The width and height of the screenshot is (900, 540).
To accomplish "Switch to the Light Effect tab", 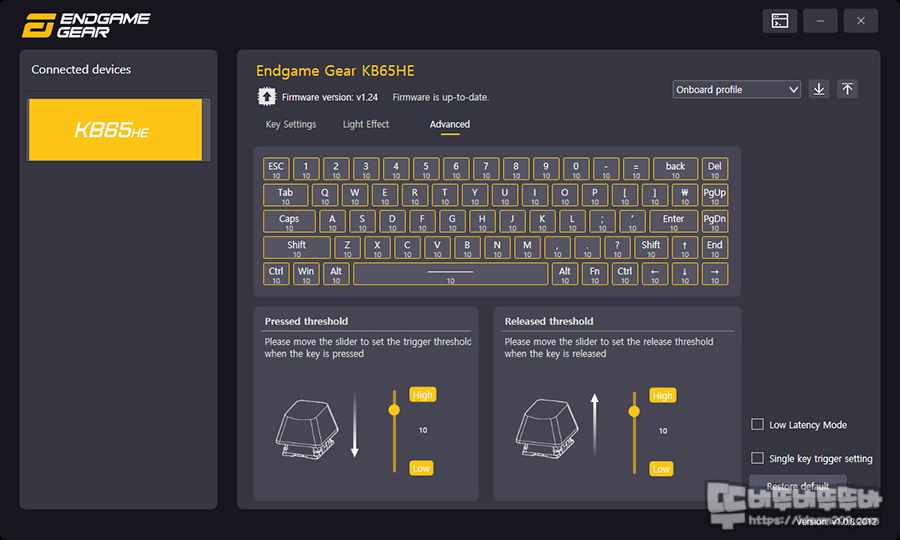I will [x=366, y=124].
